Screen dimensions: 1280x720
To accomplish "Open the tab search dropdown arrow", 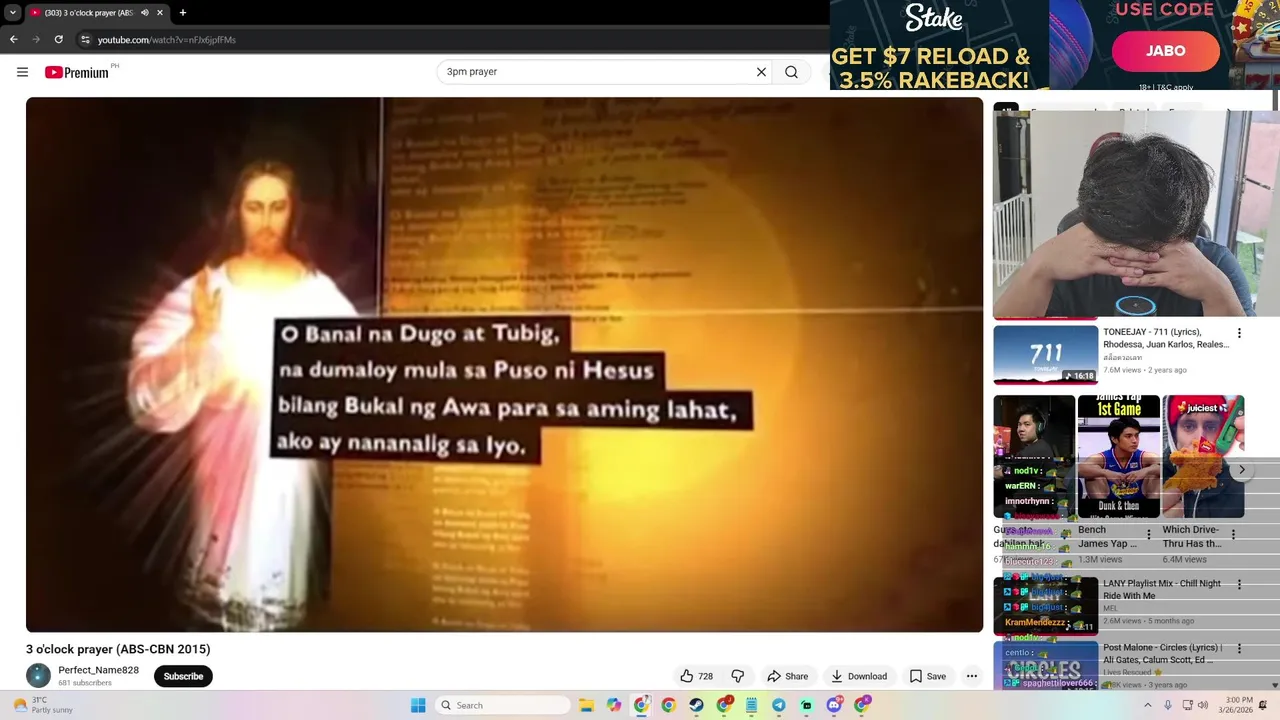I will tap(12, 13).
